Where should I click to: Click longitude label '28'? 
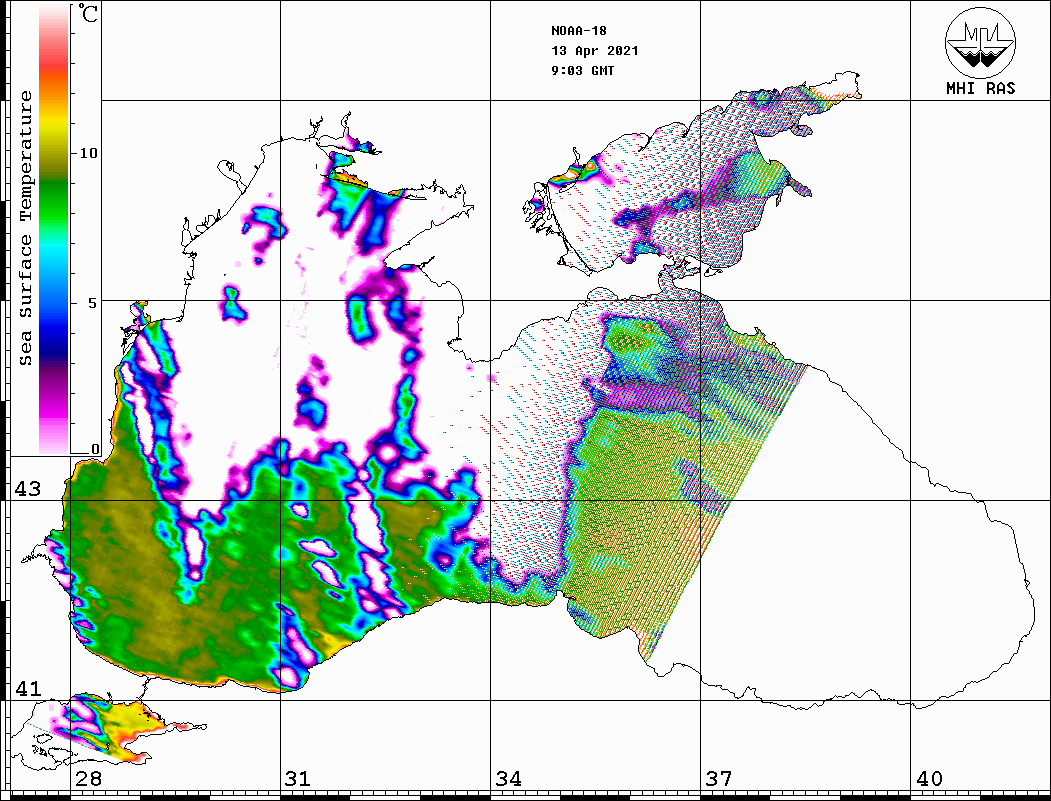click(88, 779)
